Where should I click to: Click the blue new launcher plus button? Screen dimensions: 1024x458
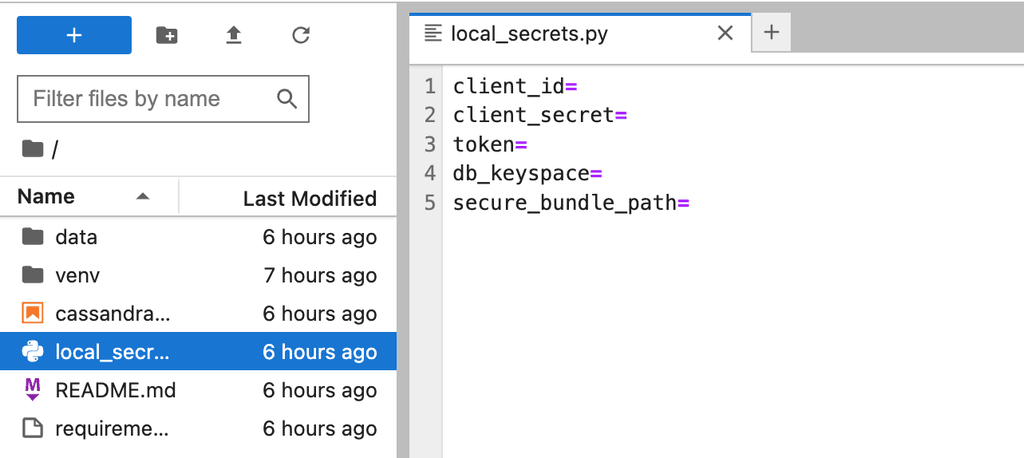[74, 35]
